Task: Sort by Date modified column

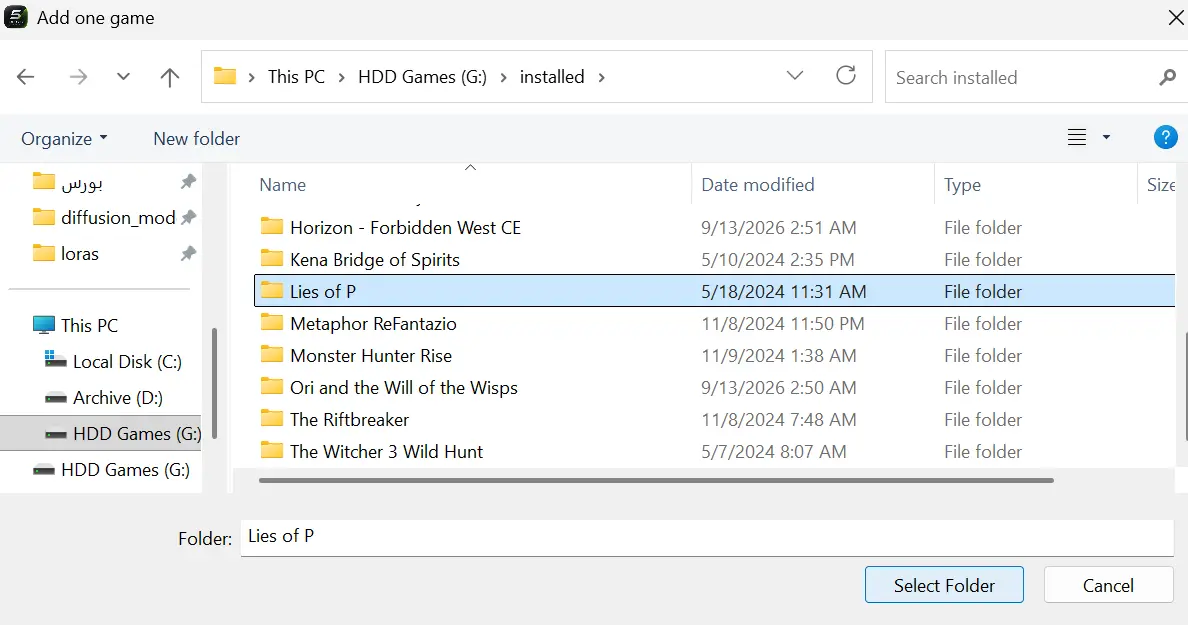Action: tap(758, 185)
